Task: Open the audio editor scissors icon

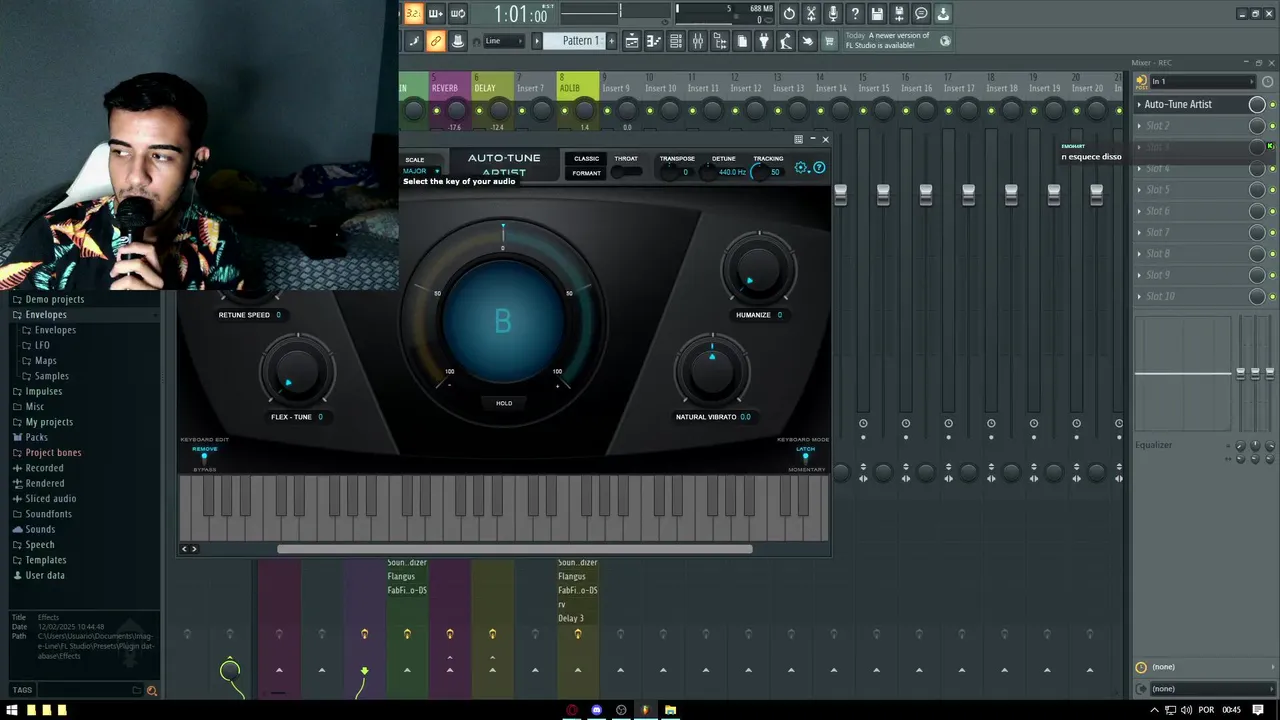Action: pos(811,13)
